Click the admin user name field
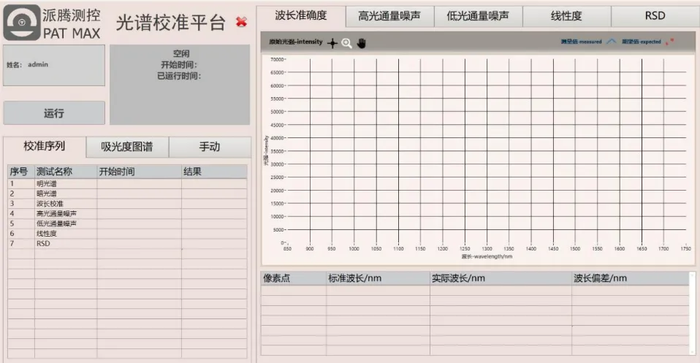700x363 pixels. 54,65
